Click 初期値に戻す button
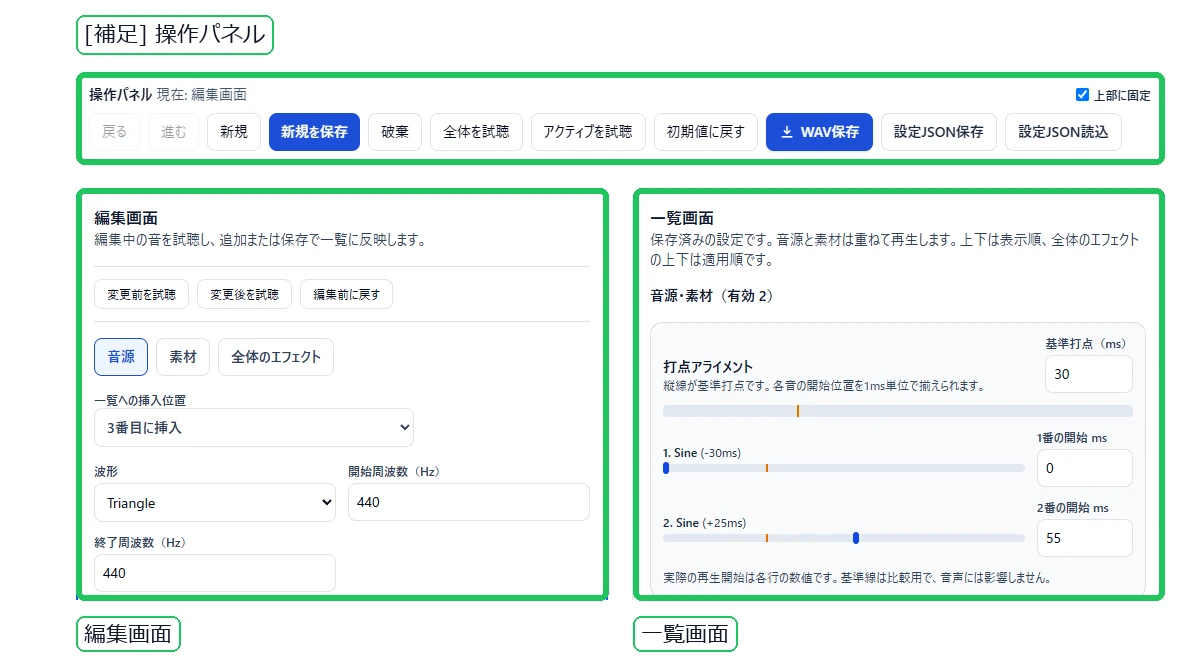 coord(705,132)
